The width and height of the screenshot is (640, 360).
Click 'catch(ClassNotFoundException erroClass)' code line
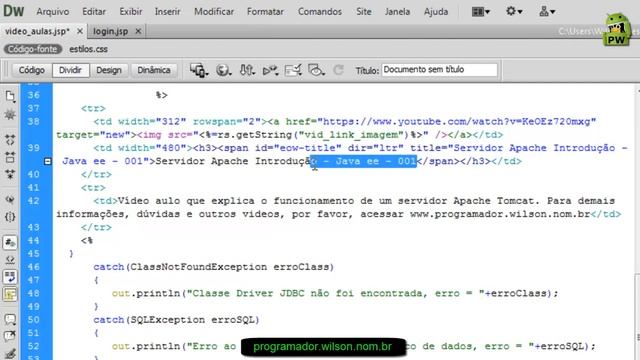(213, 267)
